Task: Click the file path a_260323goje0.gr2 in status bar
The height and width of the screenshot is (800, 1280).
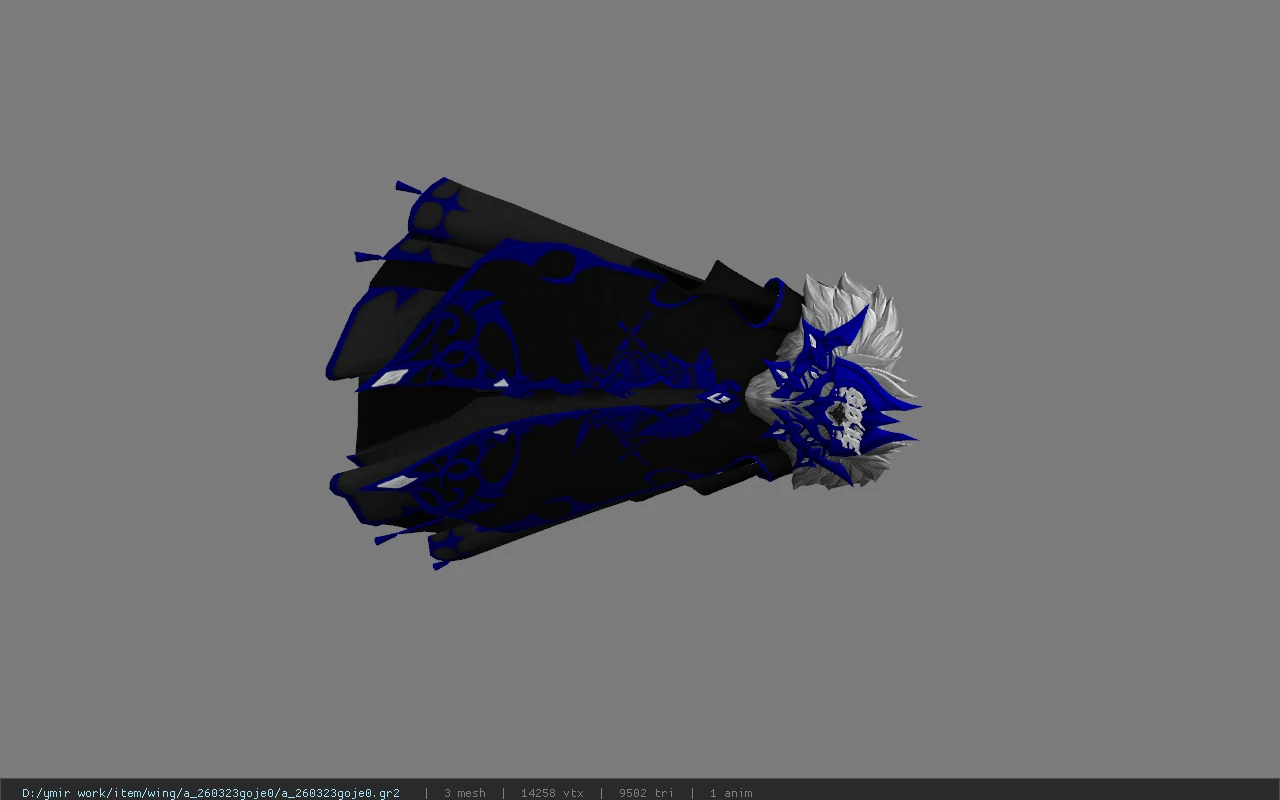Action: (211, 793)
